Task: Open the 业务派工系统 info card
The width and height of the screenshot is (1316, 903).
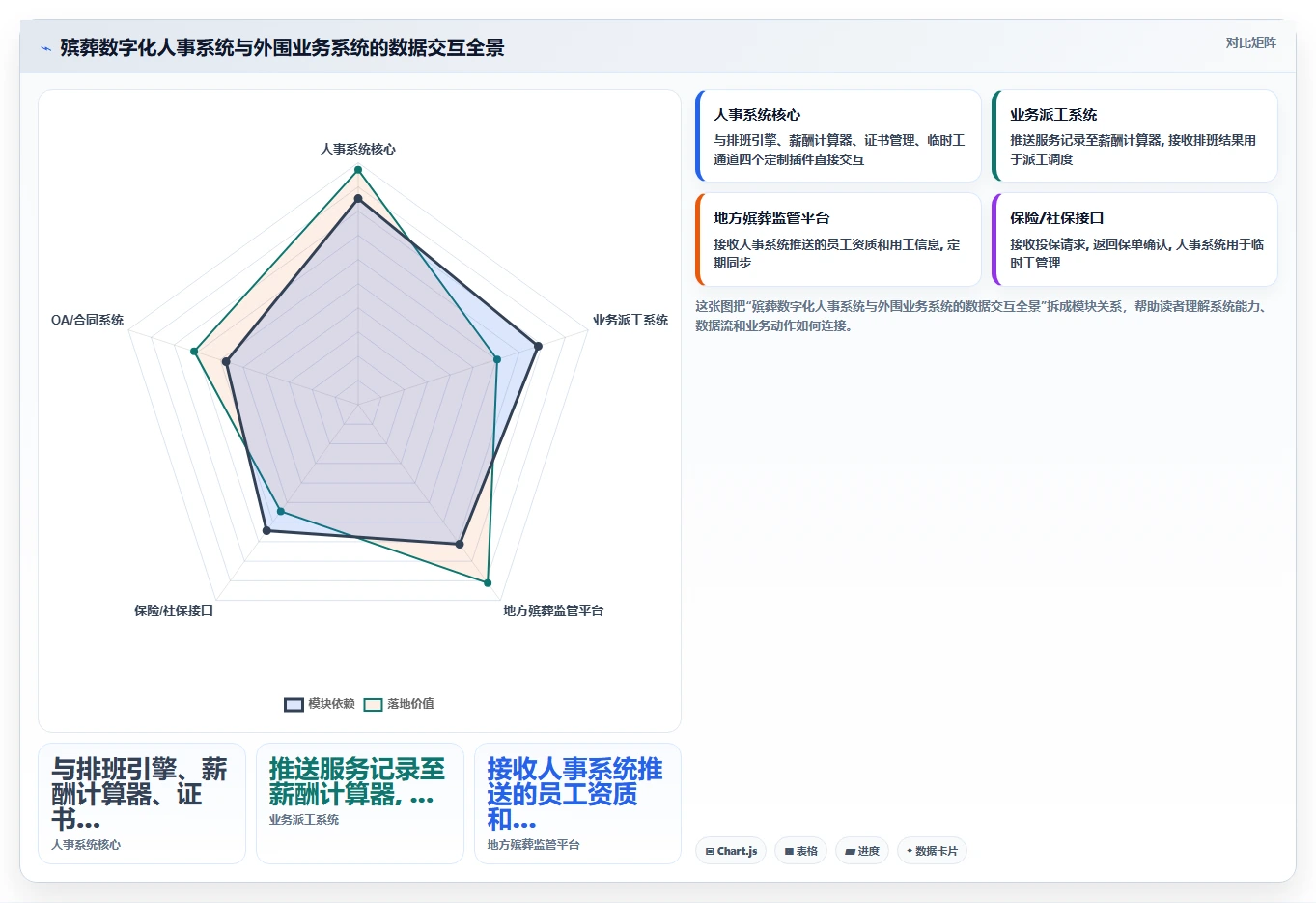Action: click(x=1134, y=136)
